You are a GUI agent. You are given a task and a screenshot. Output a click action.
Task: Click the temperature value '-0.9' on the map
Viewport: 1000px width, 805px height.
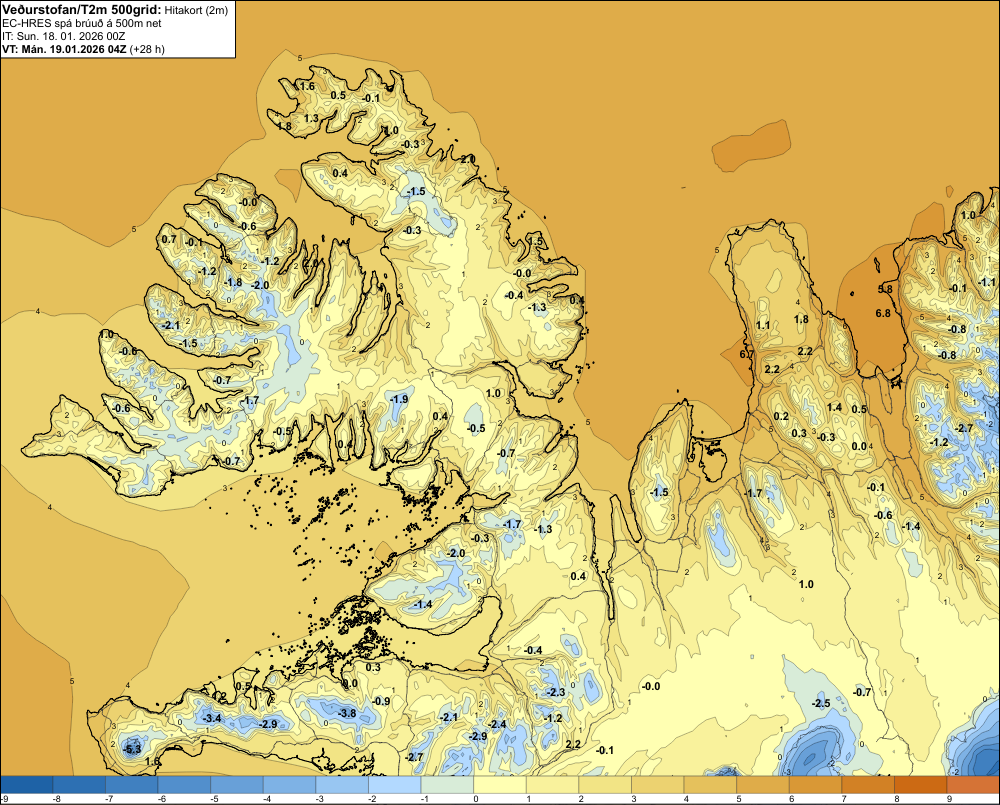click(381, 701)
